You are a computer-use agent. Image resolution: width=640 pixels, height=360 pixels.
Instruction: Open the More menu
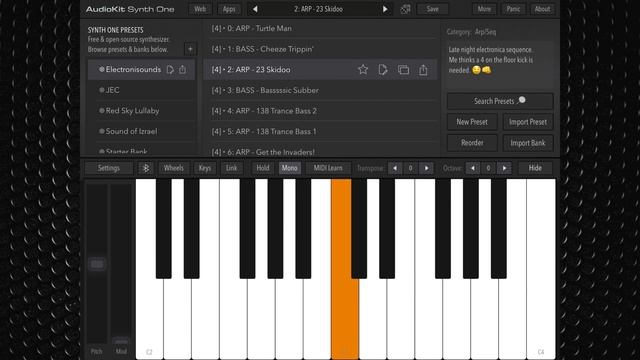484,9
